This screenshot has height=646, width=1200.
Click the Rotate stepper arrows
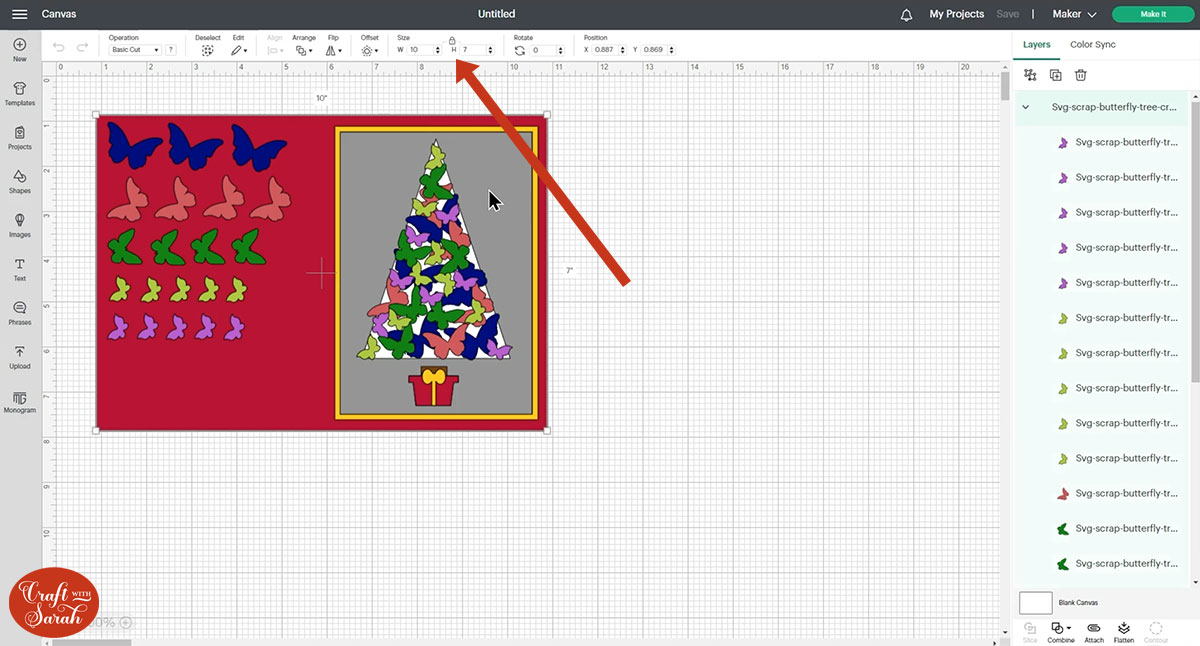coord(562,50)
